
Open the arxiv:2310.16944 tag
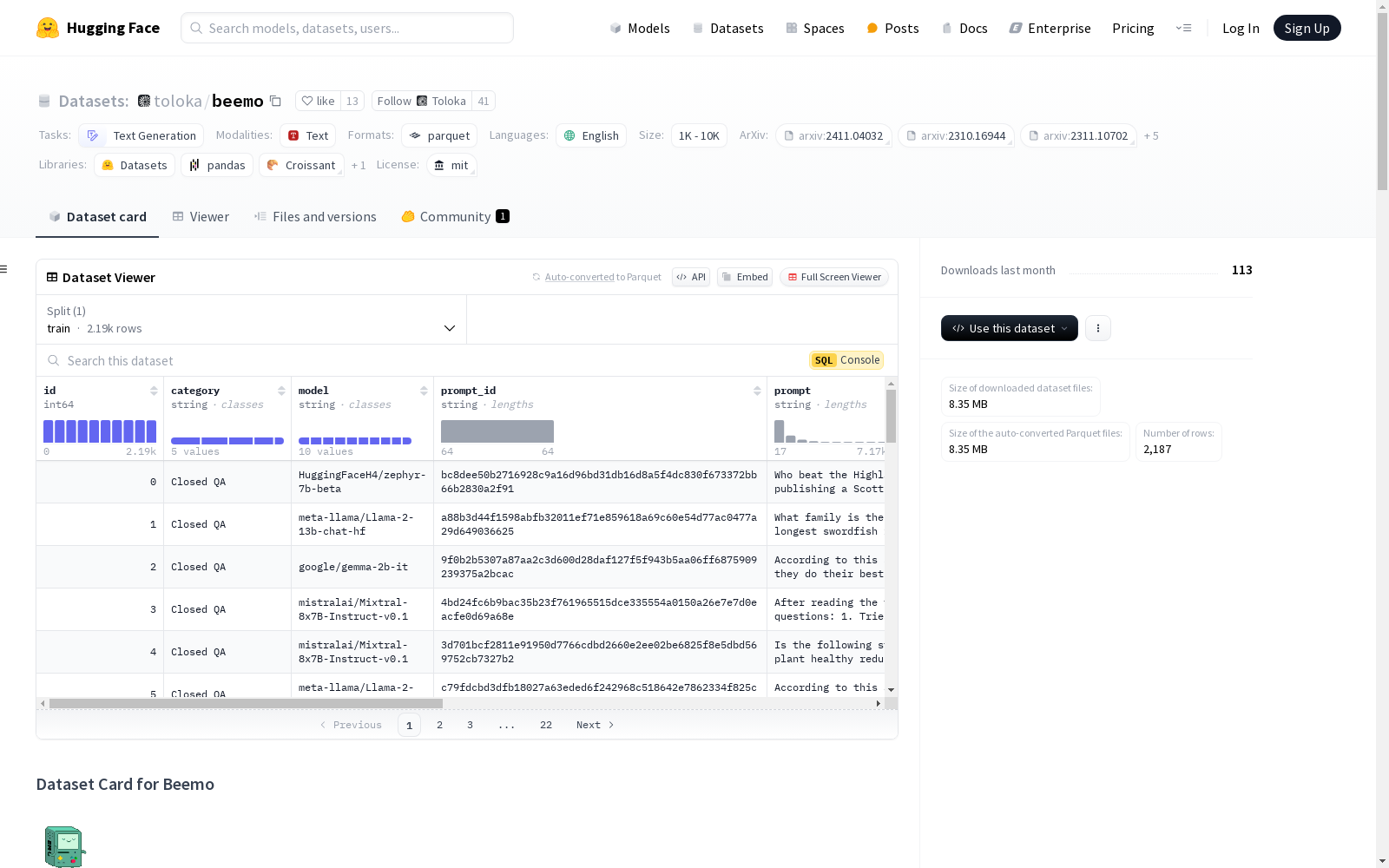[956, 136]
